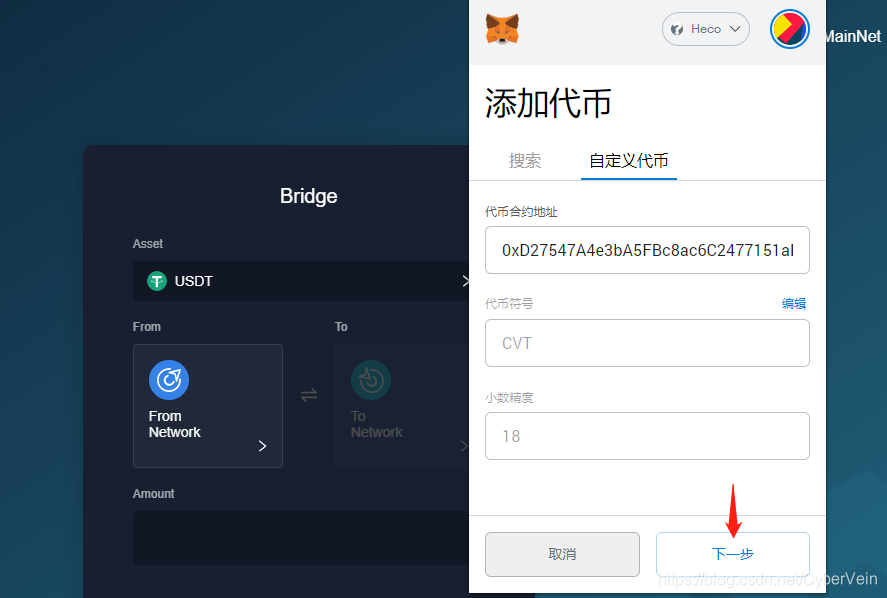Click the 代币合约地址 field label
Image resolution: width=887 pixels, height=598 pixels.
pyautogui.click(x=521, y=212)
